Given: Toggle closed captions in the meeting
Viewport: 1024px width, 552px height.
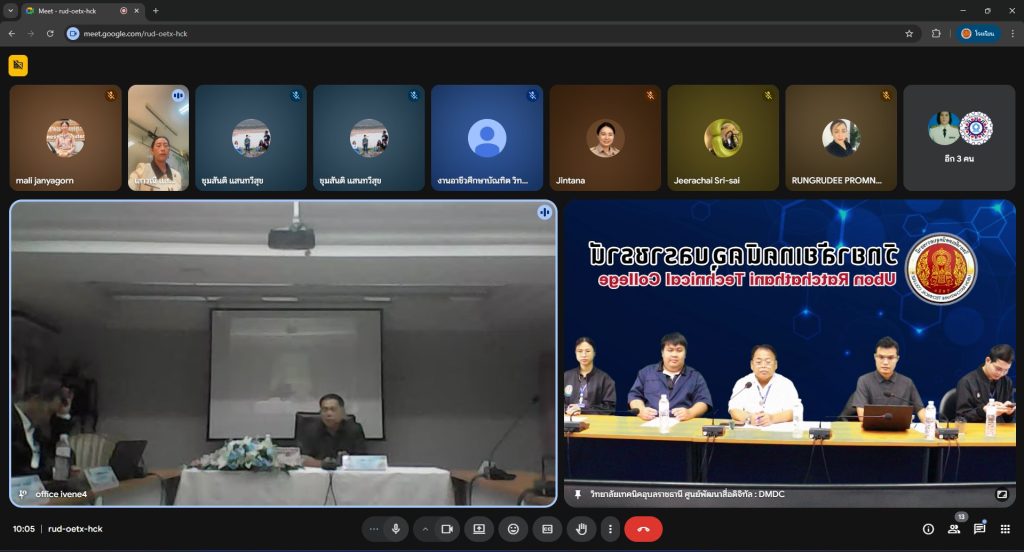Looking at the screenshot, I should click(x=547, y=529).
